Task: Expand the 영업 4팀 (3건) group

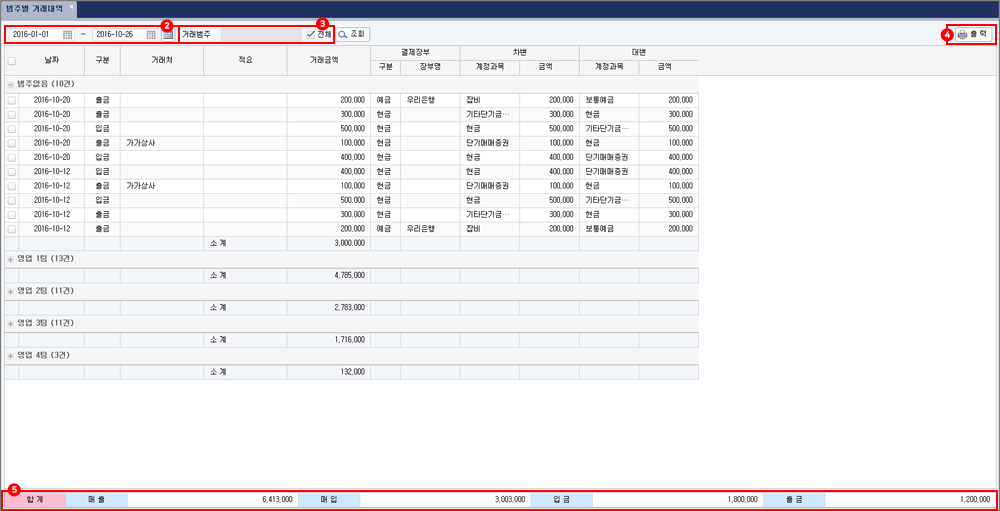Action: click(10, 355)
